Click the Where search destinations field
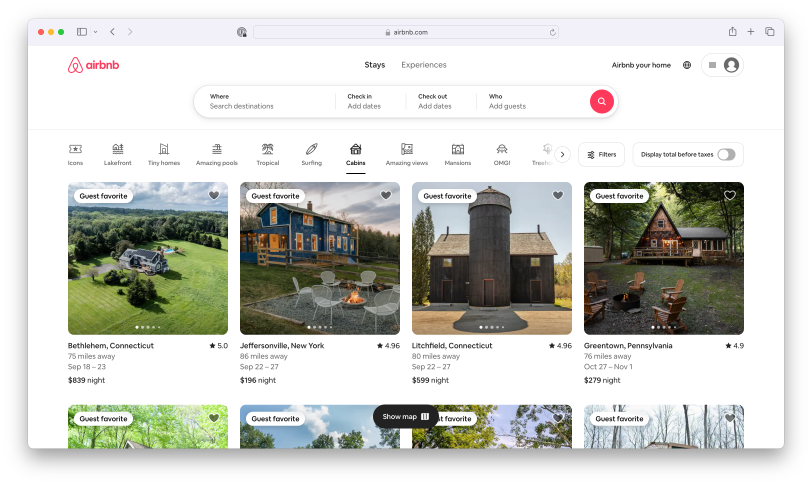Viewport: 812px width, 486px height. pyautogui.click(x=264, y=101)
